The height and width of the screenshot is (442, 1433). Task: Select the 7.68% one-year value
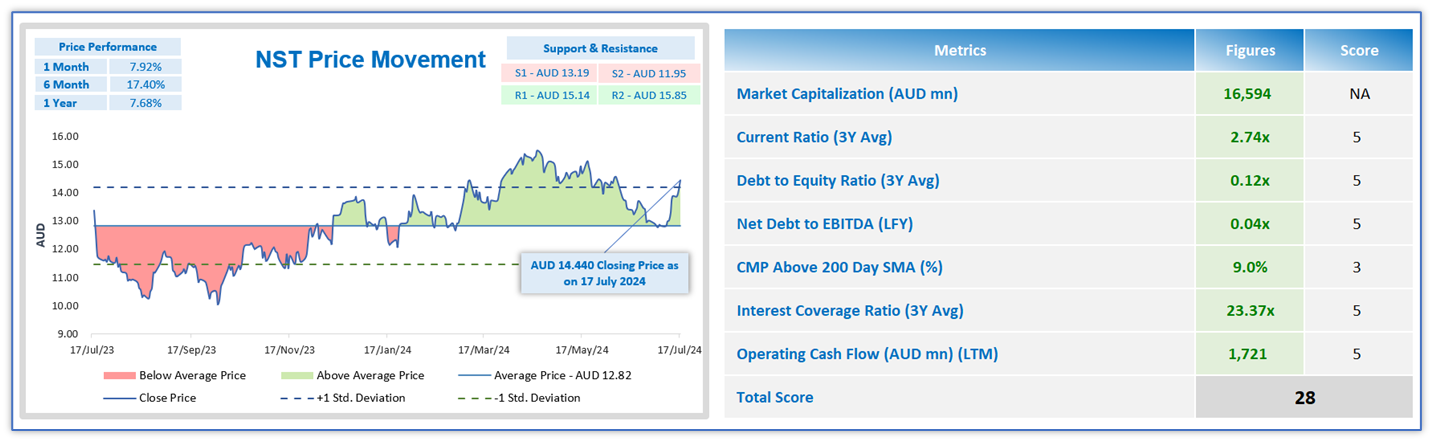click(x=145, y=102)
